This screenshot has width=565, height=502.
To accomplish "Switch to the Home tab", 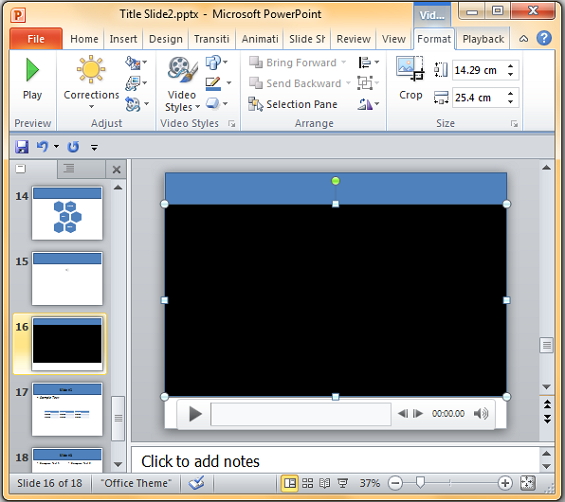I will [84, 39].
